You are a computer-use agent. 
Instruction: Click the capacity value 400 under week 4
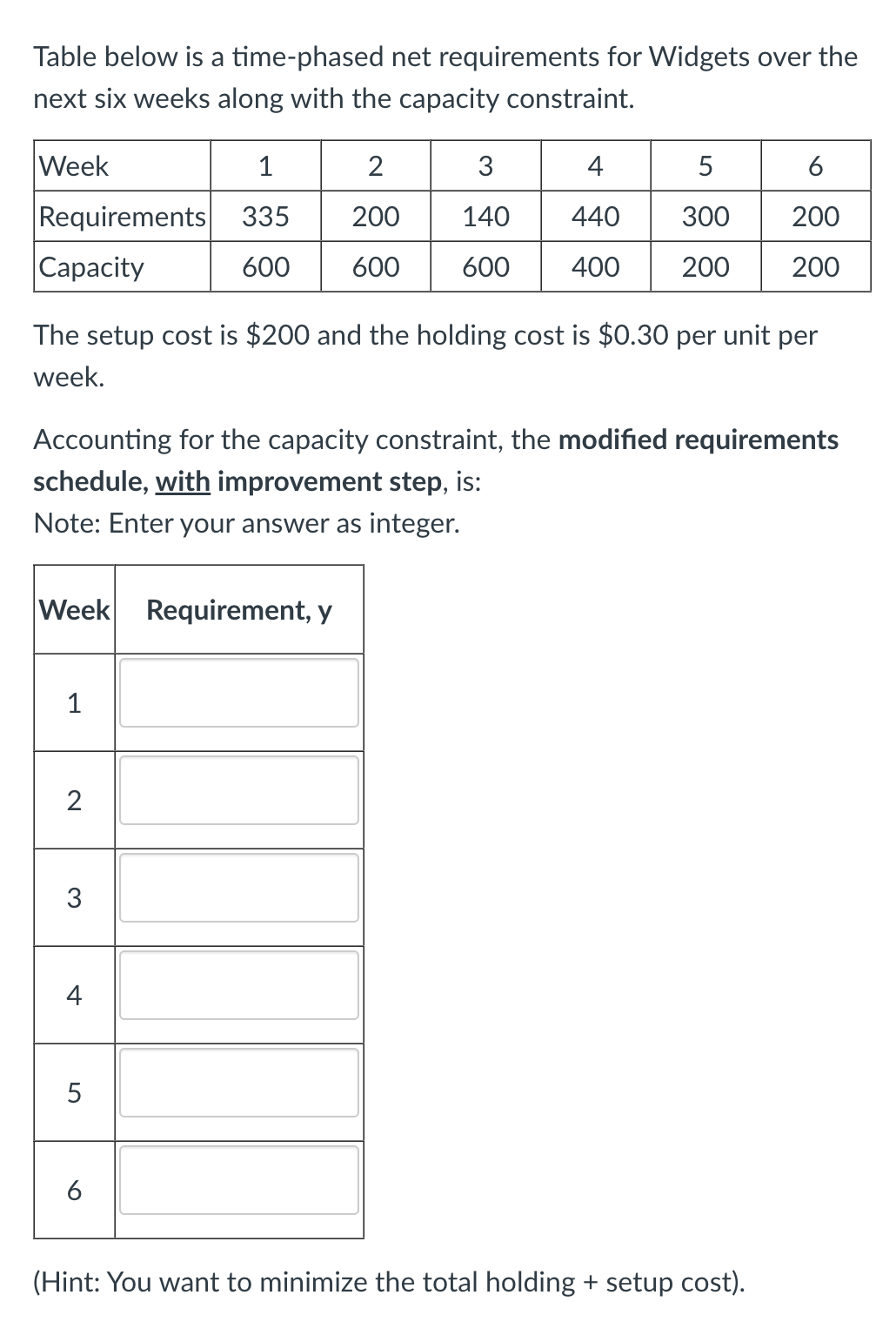594,267
